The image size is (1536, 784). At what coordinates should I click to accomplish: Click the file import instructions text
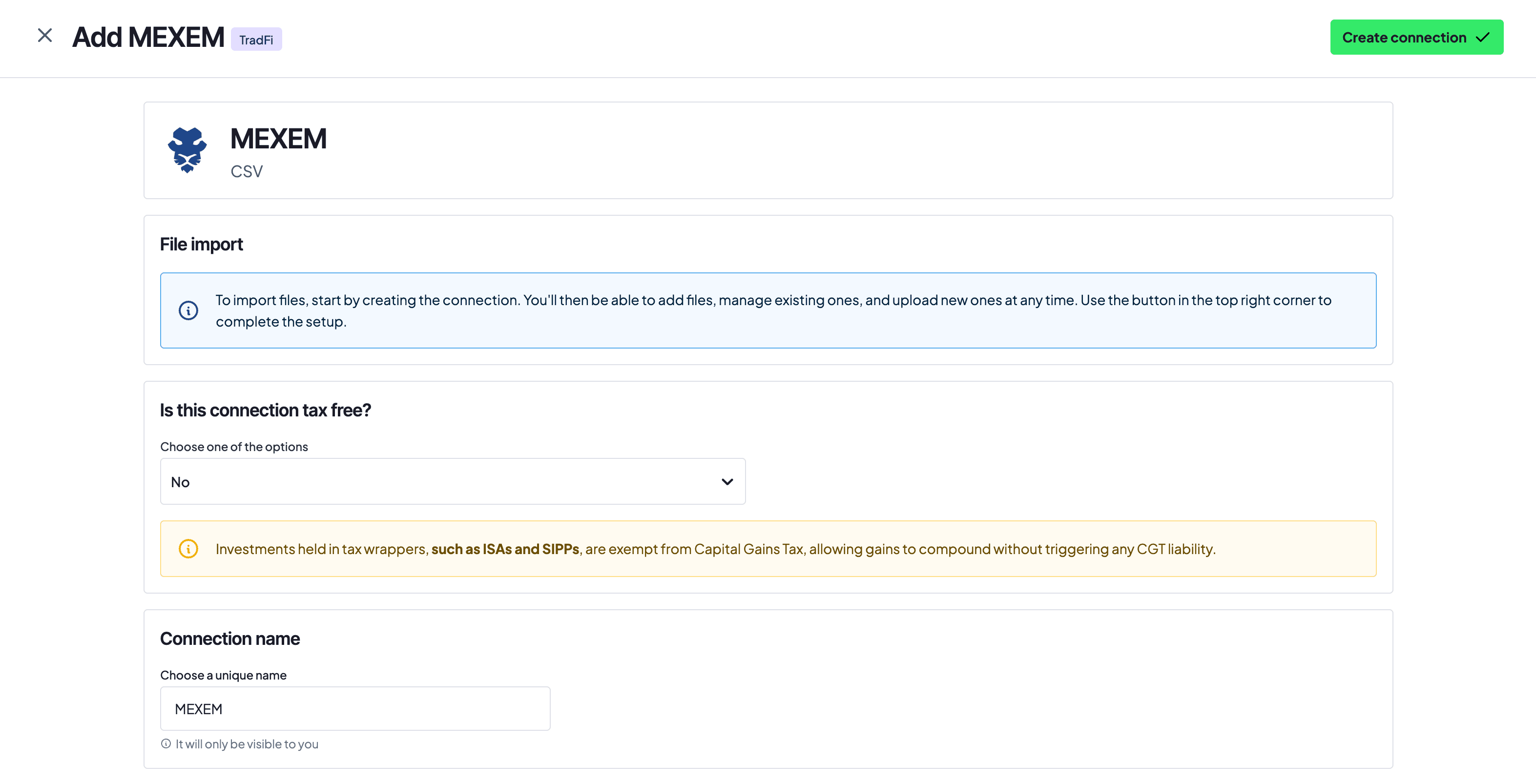coord(773,310)
